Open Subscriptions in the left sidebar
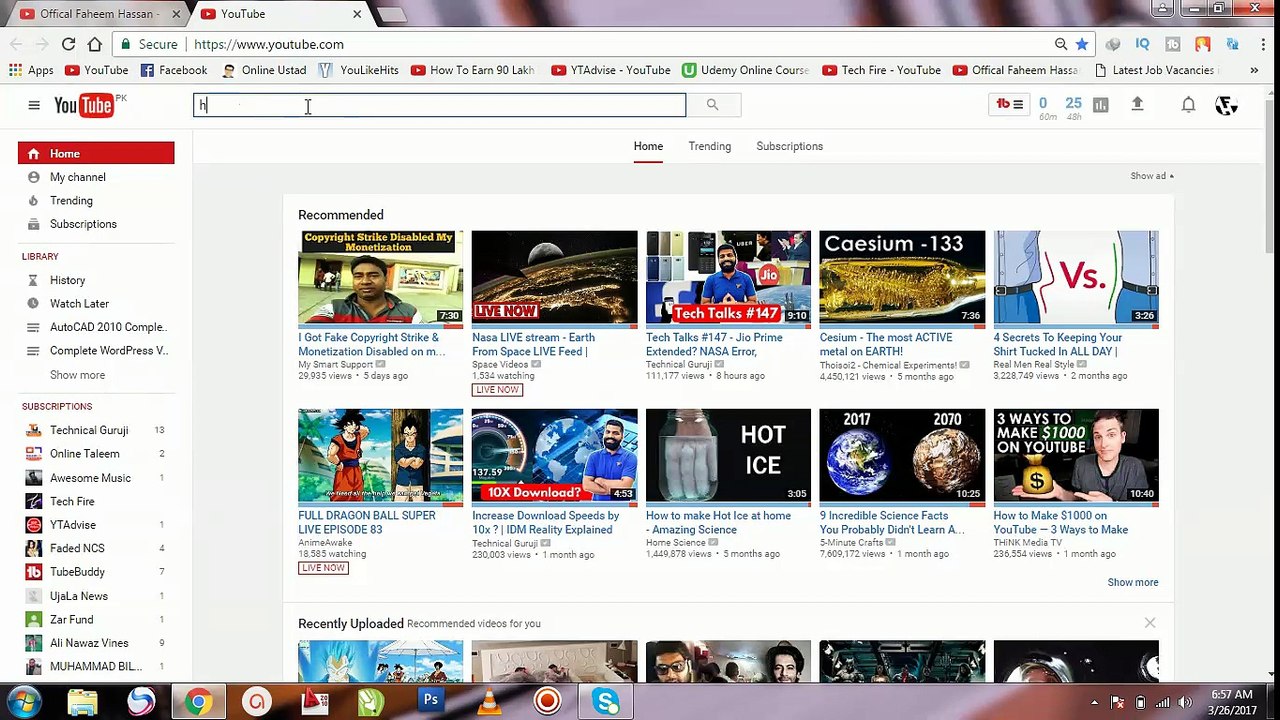This screenshot has height=720, width=1280. (x=83, y=224)
